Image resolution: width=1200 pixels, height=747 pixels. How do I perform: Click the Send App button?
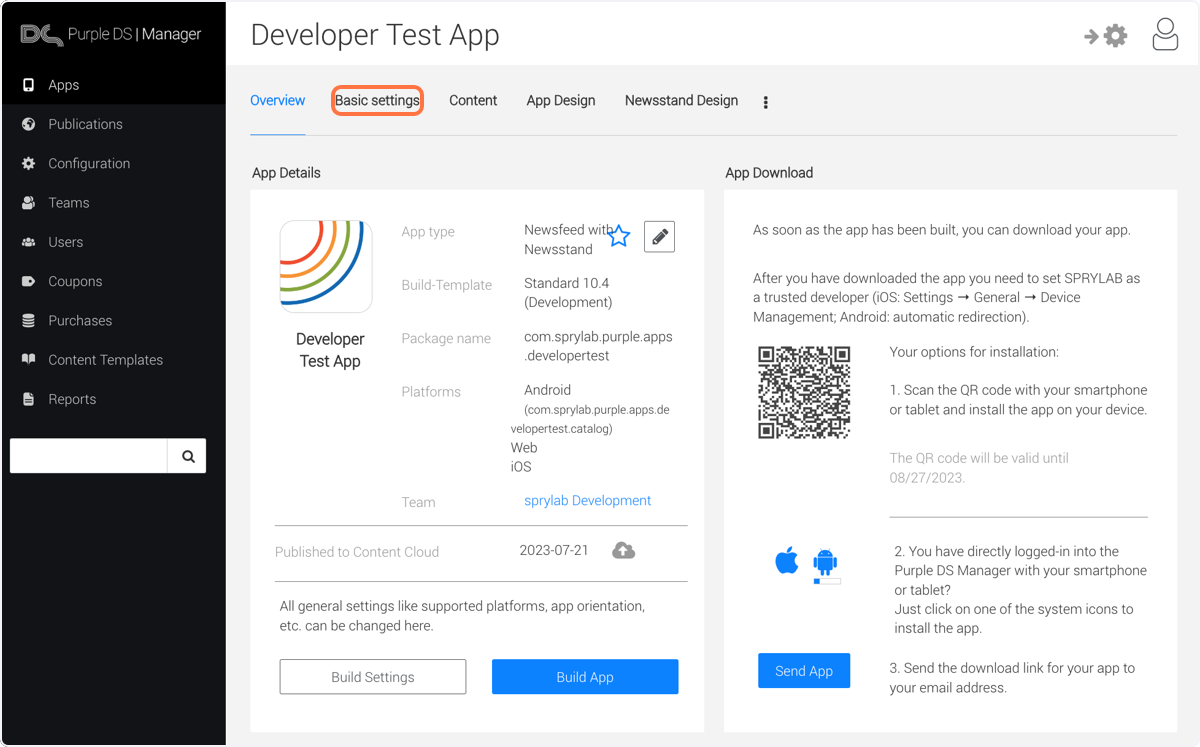click(x=804, y=671)
